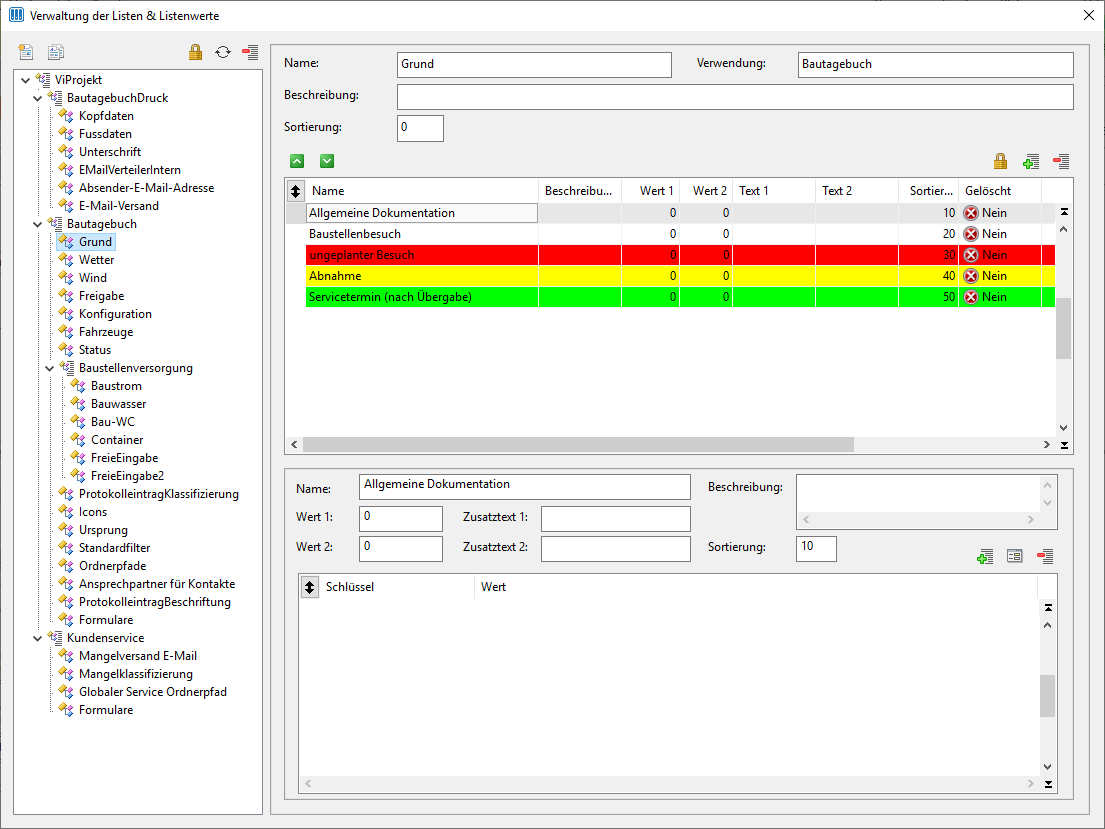
Task: Open ProtokolleintragKlassifizierung list
Action: (x=159, y=494)
